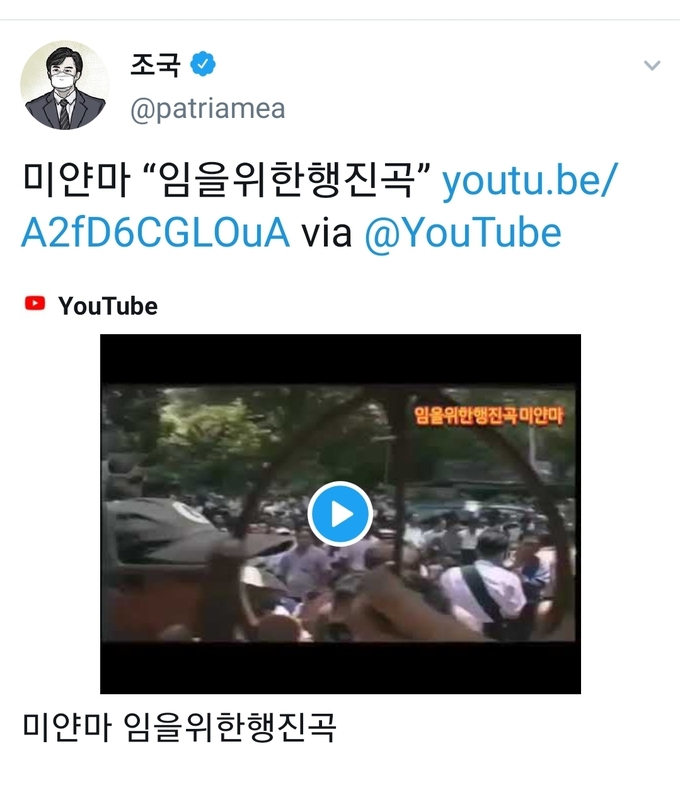Open the tweet options chevron menu
This screenshot has width=680, height=797.
pos(652,65)
